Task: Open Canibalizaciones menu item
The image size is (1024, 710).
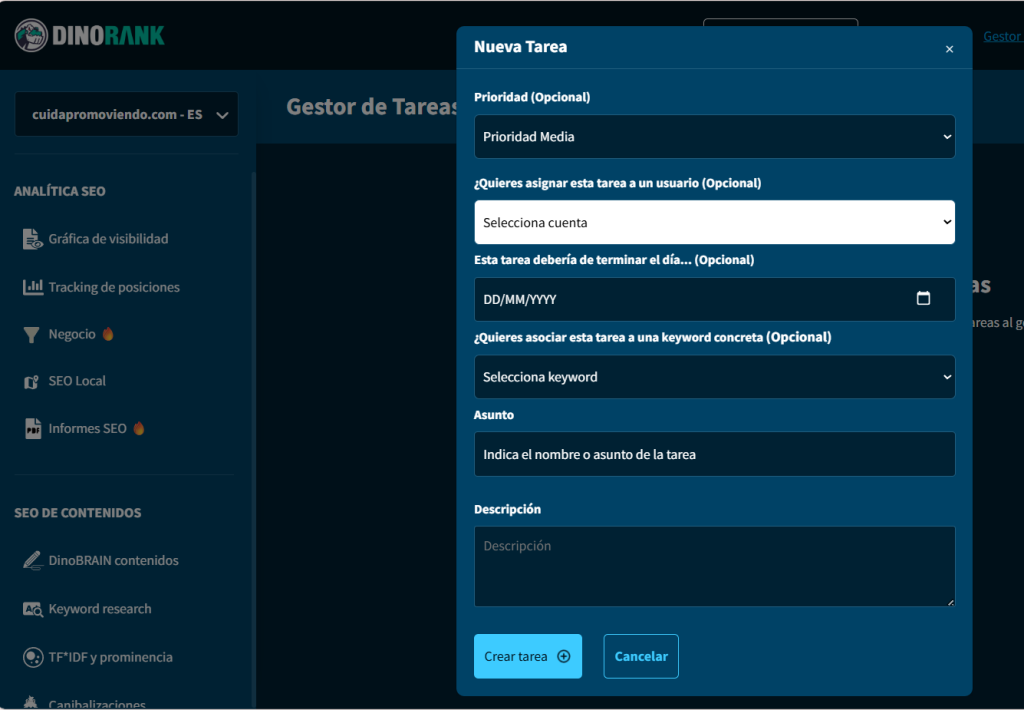Action: (97, 703)
